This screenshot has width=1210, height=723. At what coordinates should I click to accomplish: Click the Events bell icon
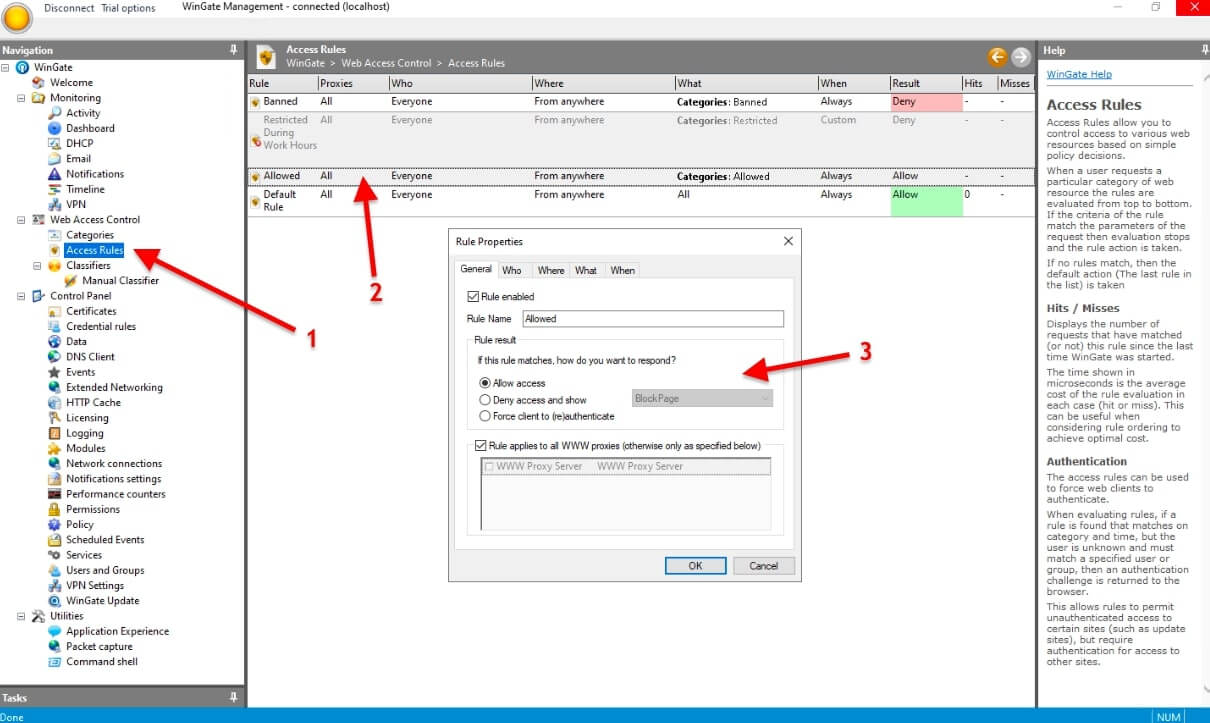point(55,372)
